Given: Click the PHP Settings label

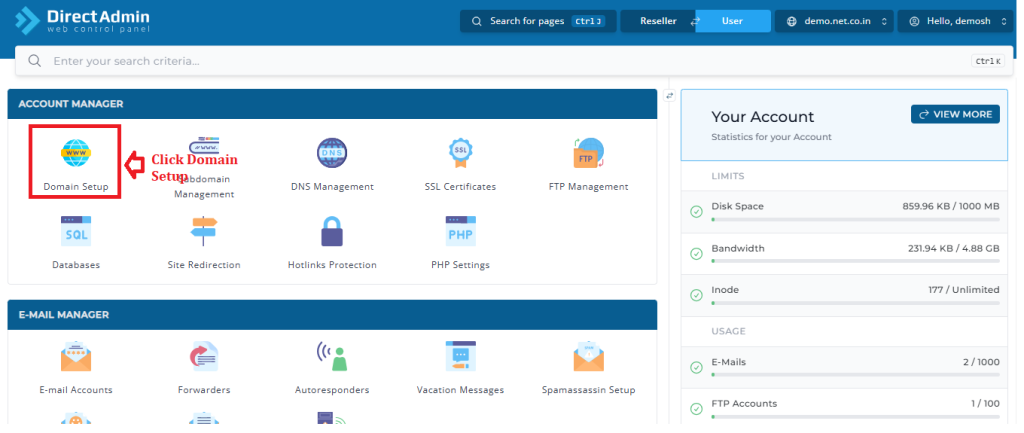Looking at the screenshot, I should (x=460, y=265).
